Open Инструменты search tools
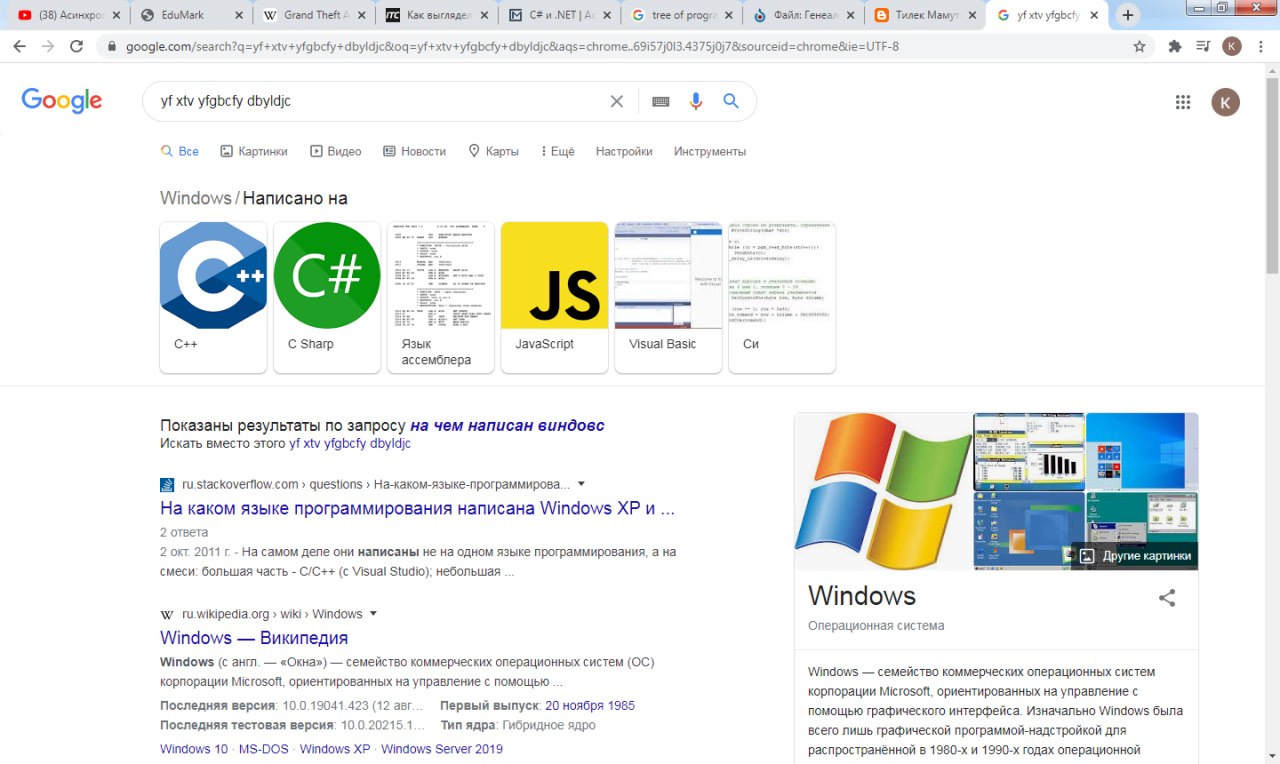1280x764 pixels. (710, 151)
